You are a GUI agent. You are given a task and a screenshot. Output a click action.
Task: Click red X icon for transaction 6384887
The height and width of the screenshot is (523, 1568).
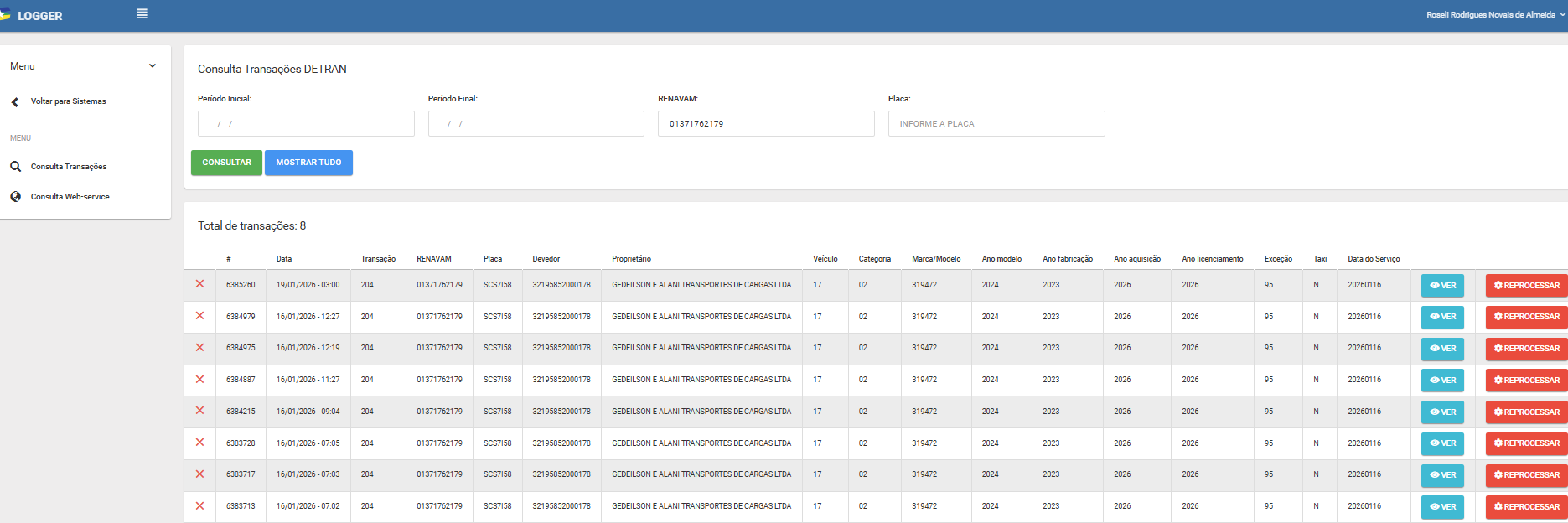click(x=199, y=380)
